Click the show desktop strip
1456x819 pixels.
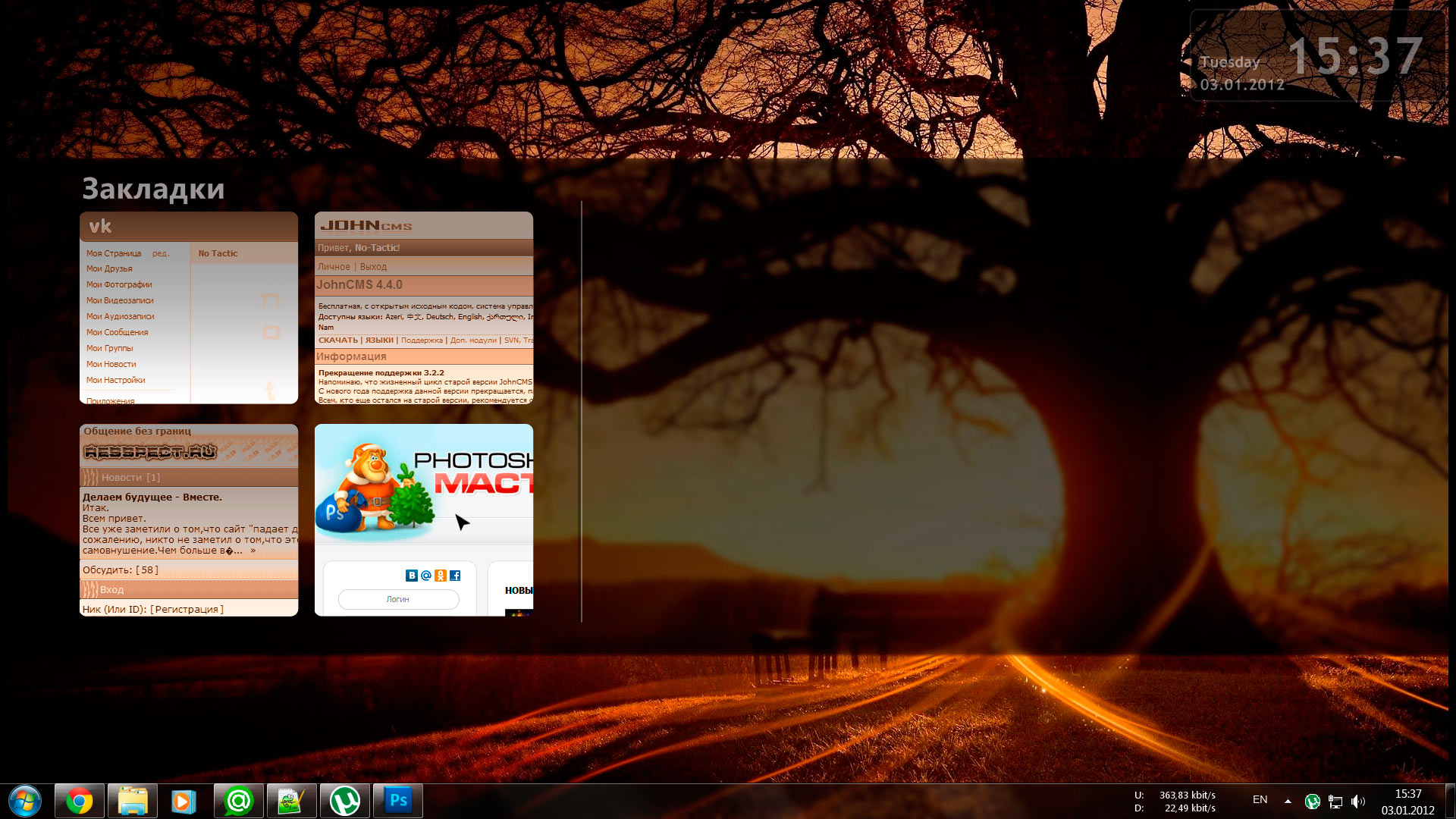(1450, 802)
